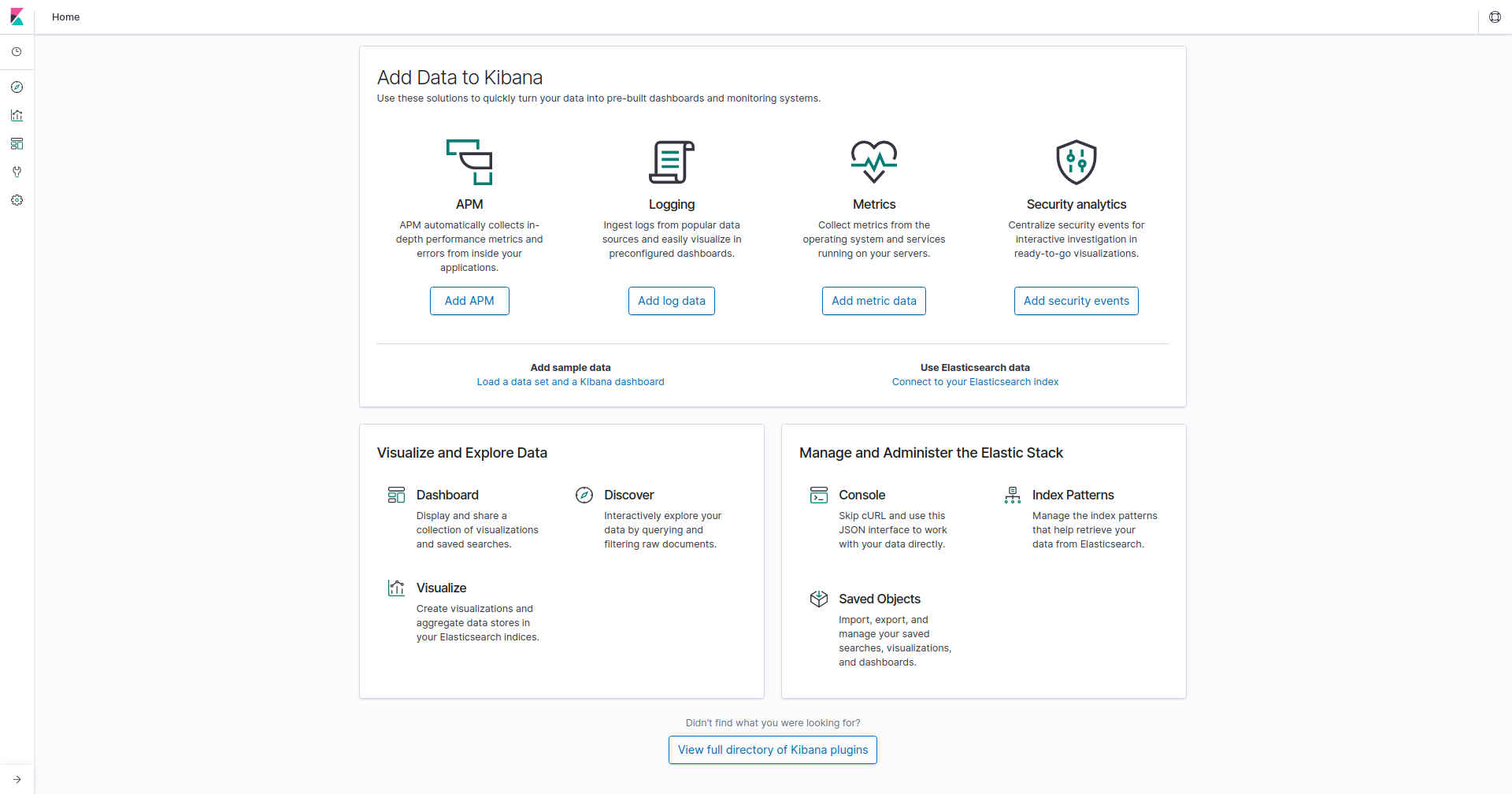Image resolution: width=1512 pixels, height=794 pixels.
Task: Click the Logging scroll icon
Action: [x=672, y=161]
